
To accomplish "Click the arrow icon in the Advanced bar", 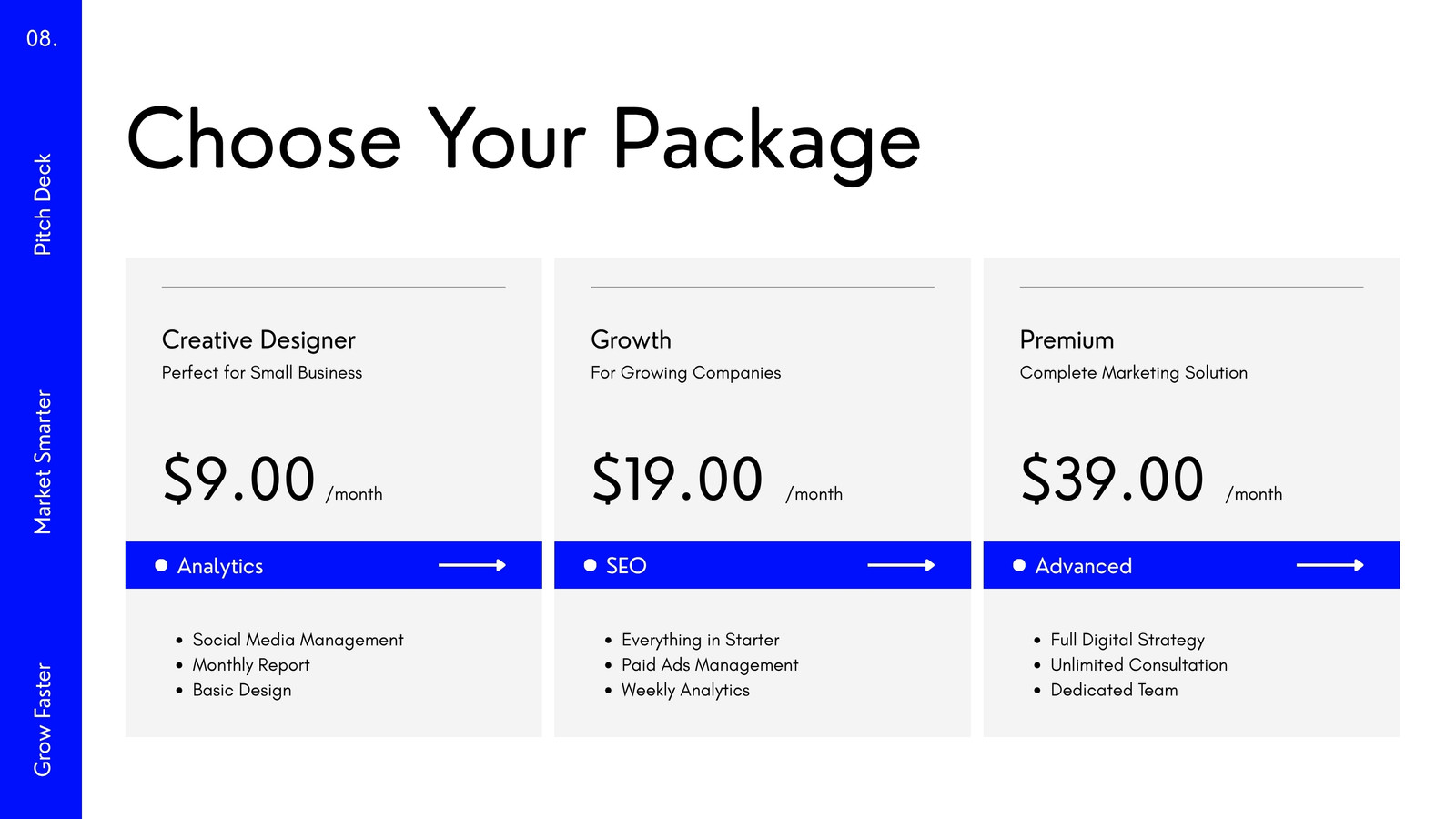I will [x=1330, y=565].
